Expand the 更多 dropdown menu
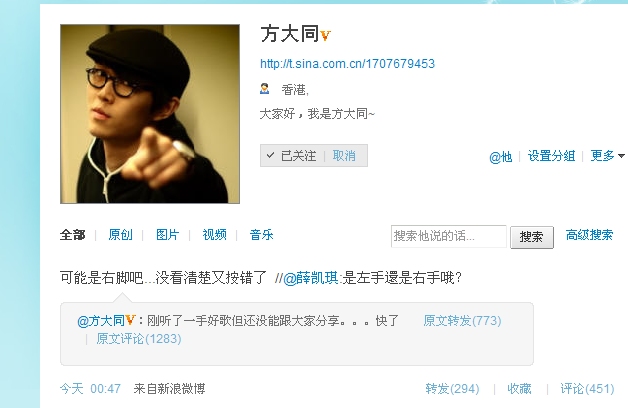Screen dimensions: 628x408 [608, 155]
